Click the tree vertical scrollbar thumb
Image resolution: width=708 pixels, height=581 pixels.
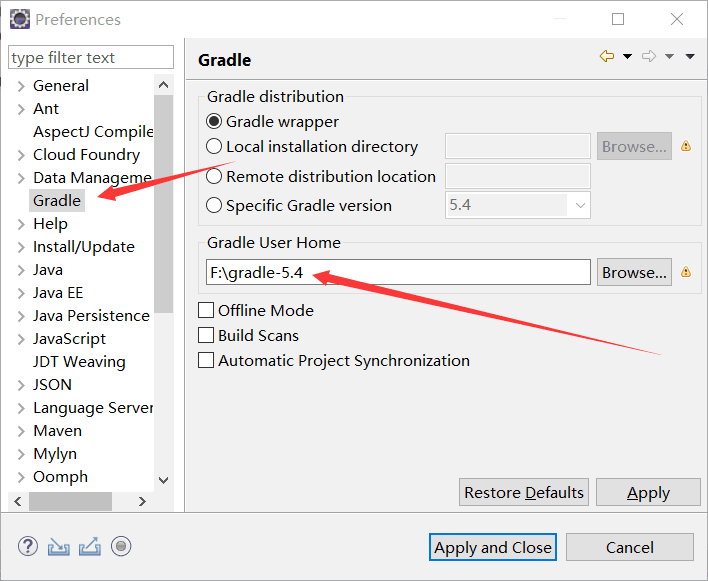point(163,204)
